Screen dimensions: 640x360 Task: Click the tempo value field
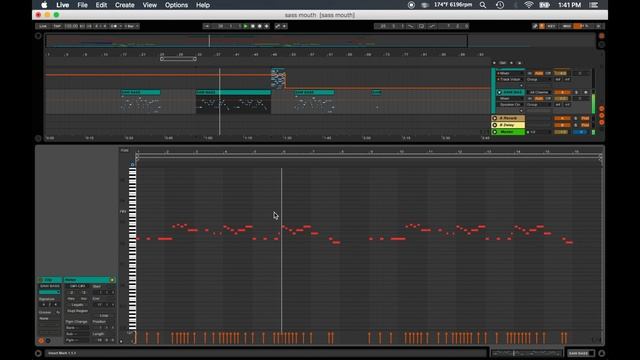[x=71, y=26]
